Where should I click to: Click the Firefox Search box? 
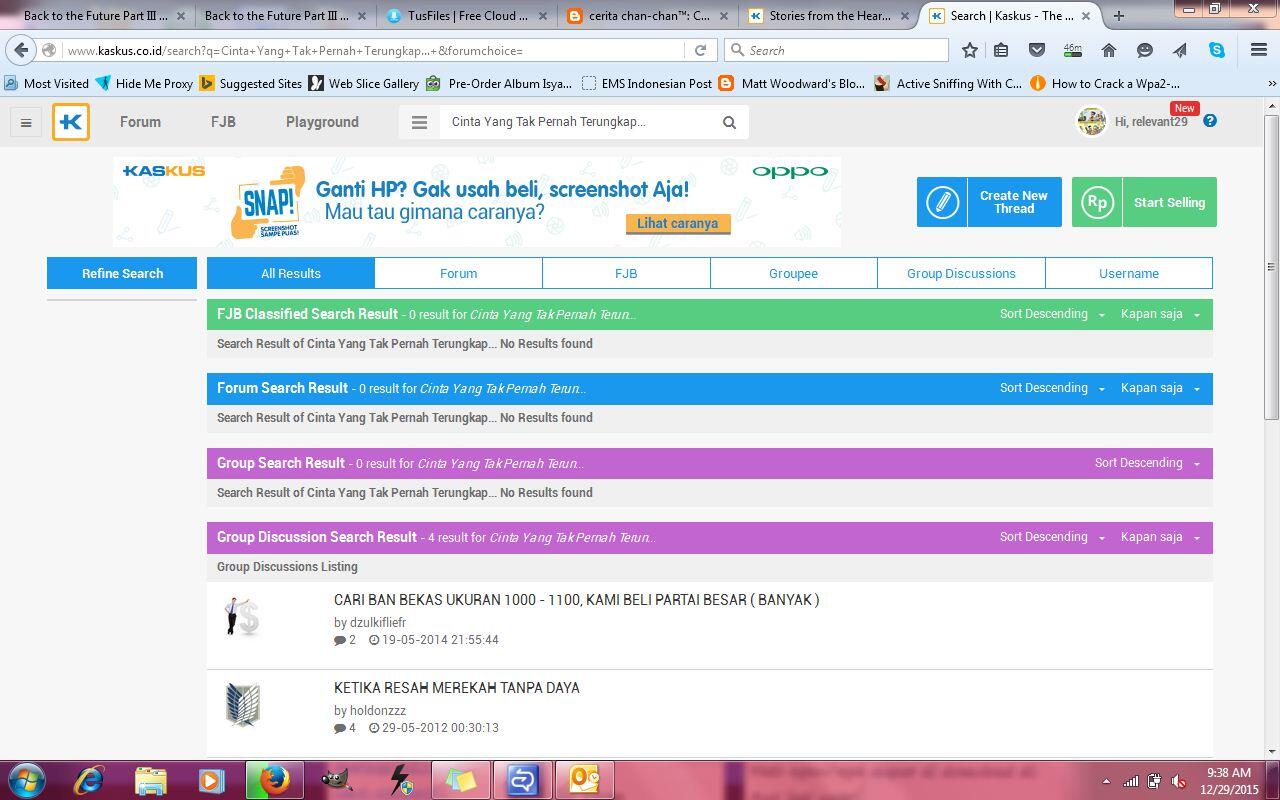click(x=835, y=50)
